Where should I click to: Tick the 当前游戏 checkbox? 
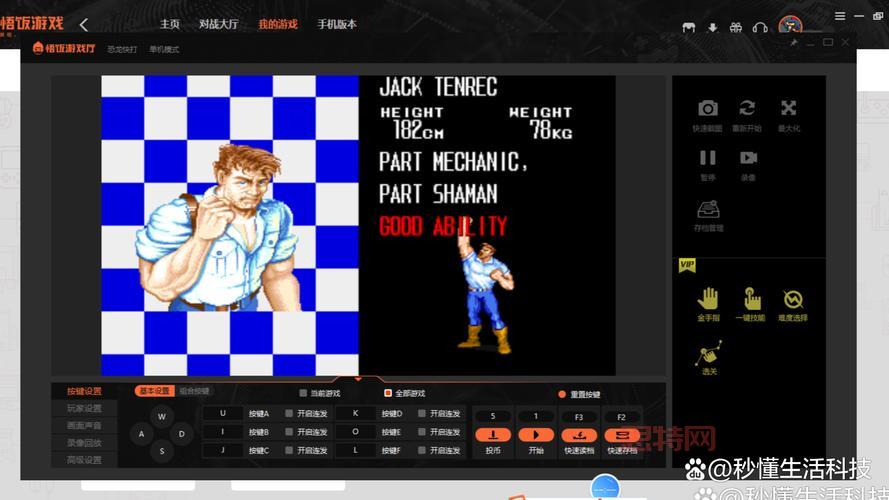point(303,393)
